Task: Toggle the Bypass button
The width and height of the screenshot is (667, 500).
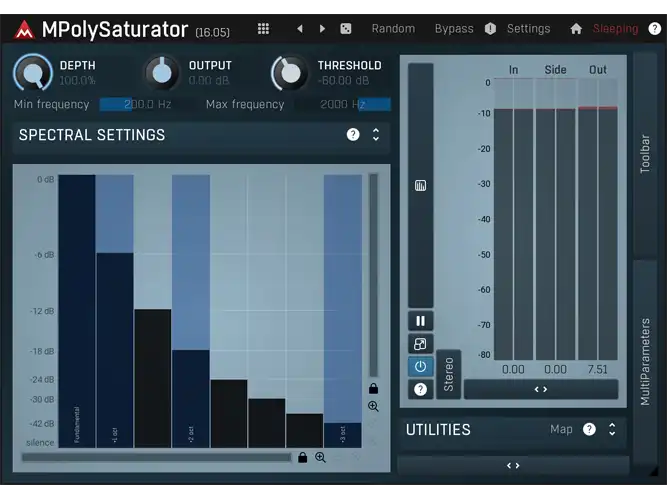Action: point(454,29)
